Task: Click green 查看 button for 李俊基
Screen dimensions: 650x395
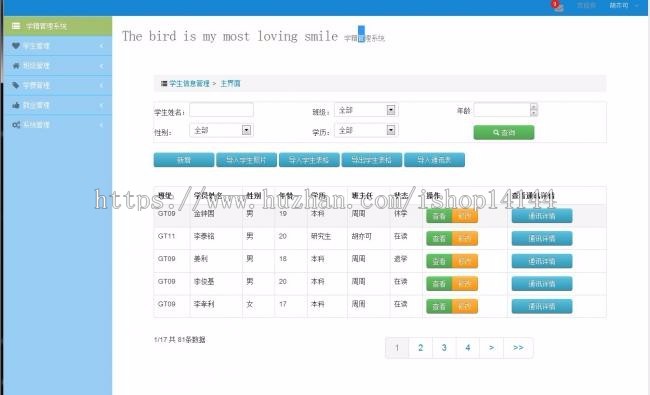Action: click(x=439, y=284)
